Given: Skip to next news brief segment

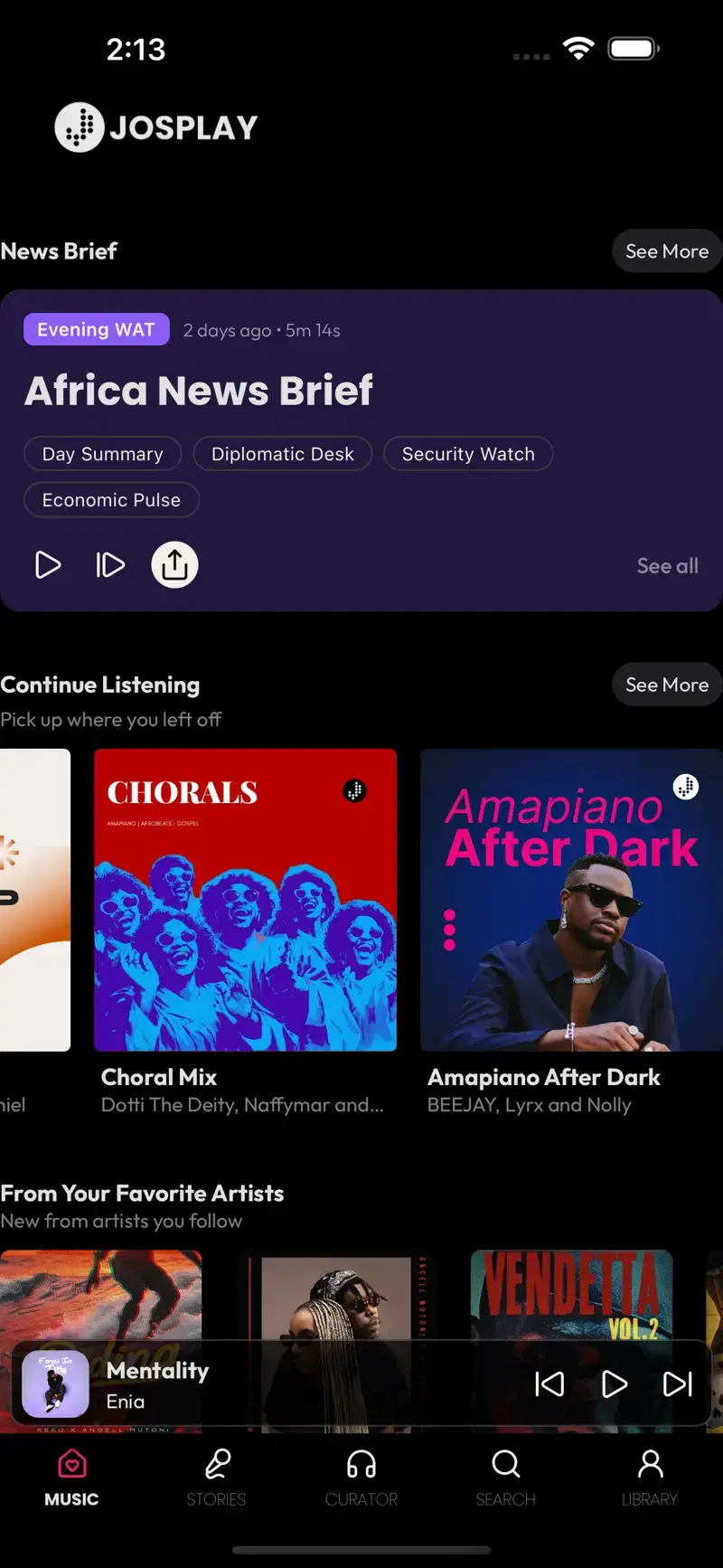Looking at the screenshot, I should (110, 565).
